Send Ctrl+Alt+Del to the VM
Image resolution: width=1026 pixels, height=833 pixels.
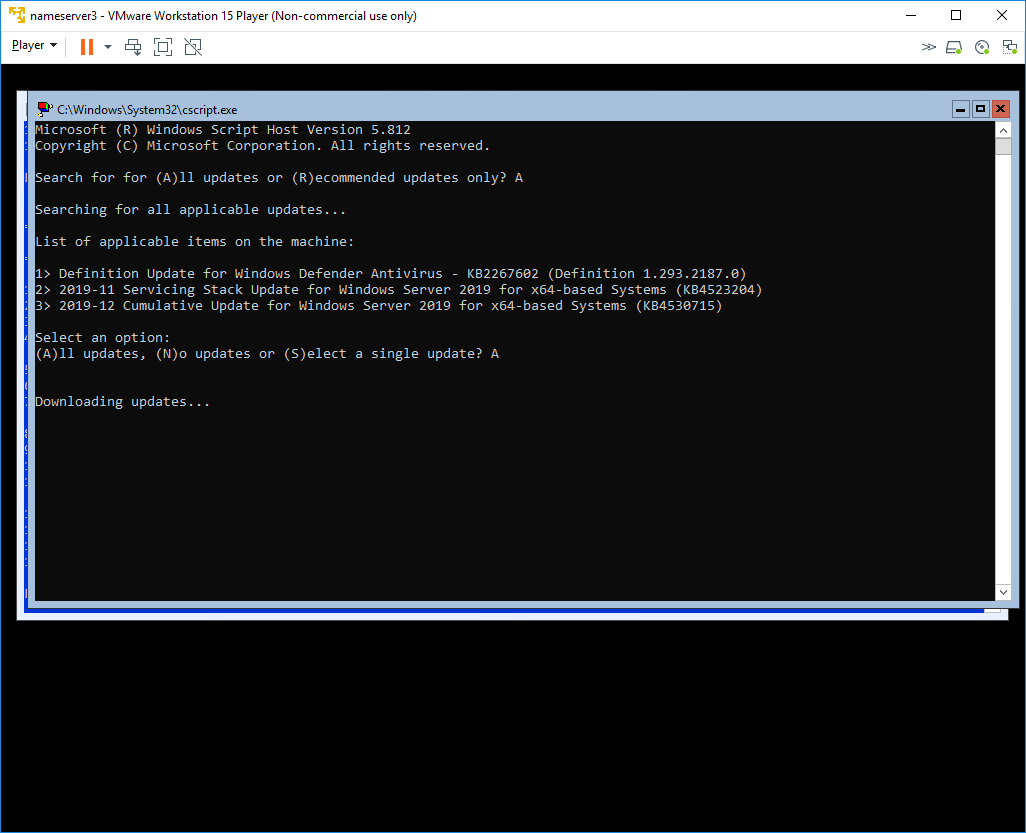click(x=133, y=46)
